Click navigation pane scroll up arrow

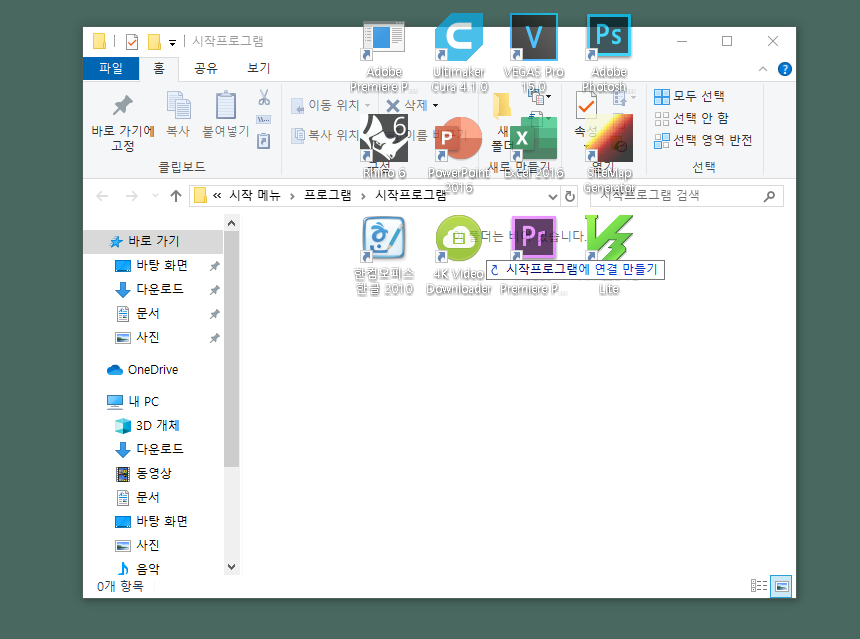(x=231, y=223)
